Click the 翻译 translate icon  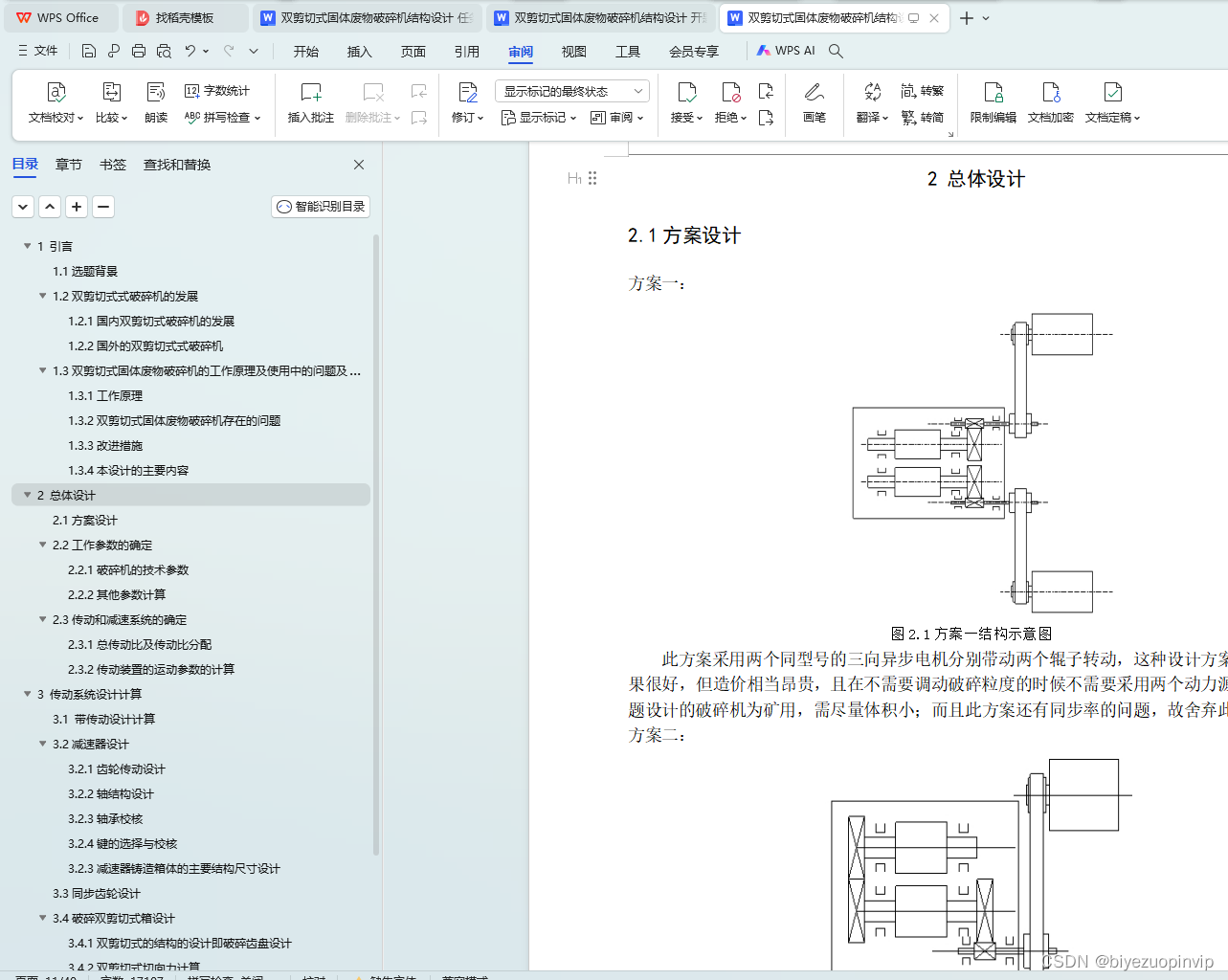point(872,93)
